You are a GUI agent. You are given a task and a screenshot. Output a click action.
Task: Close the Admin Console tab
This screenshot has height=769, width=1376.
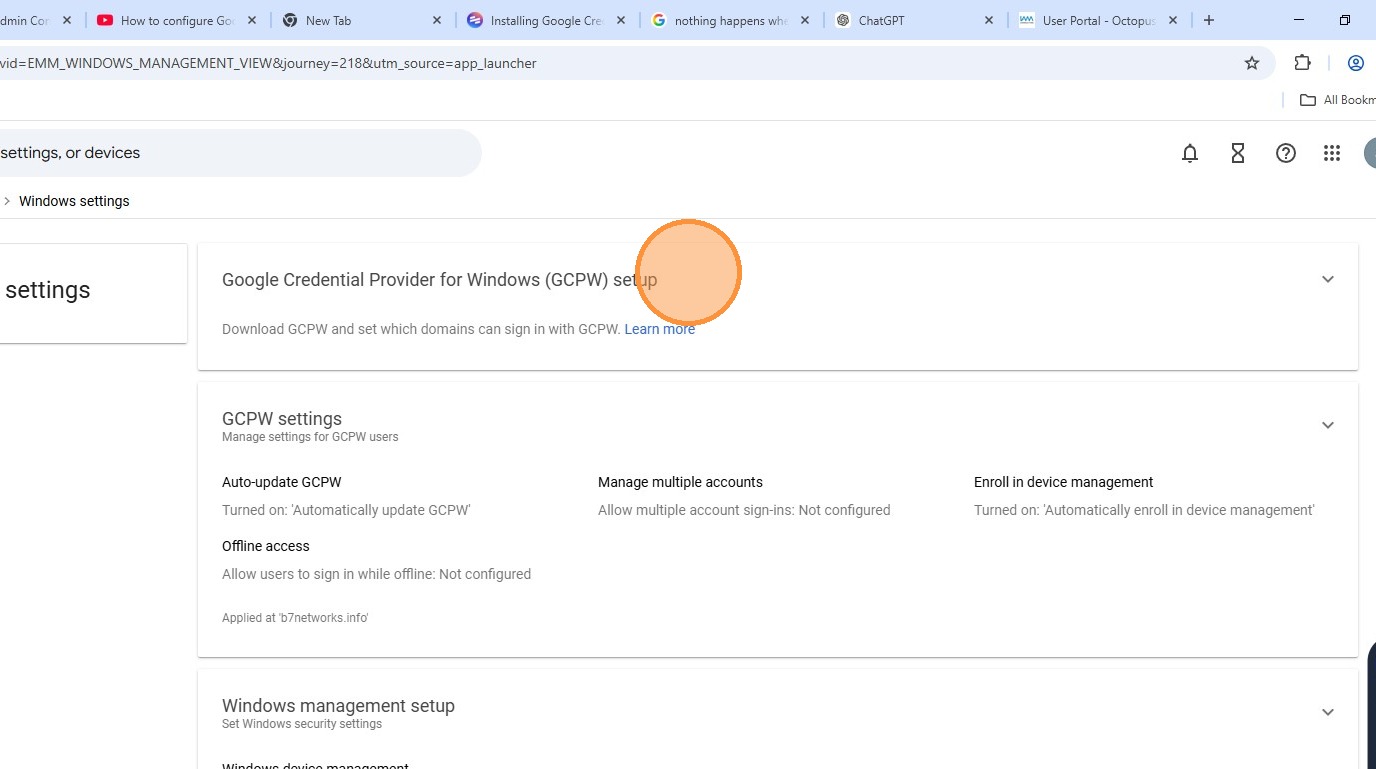pyautogui.click(x=68, y=20)
